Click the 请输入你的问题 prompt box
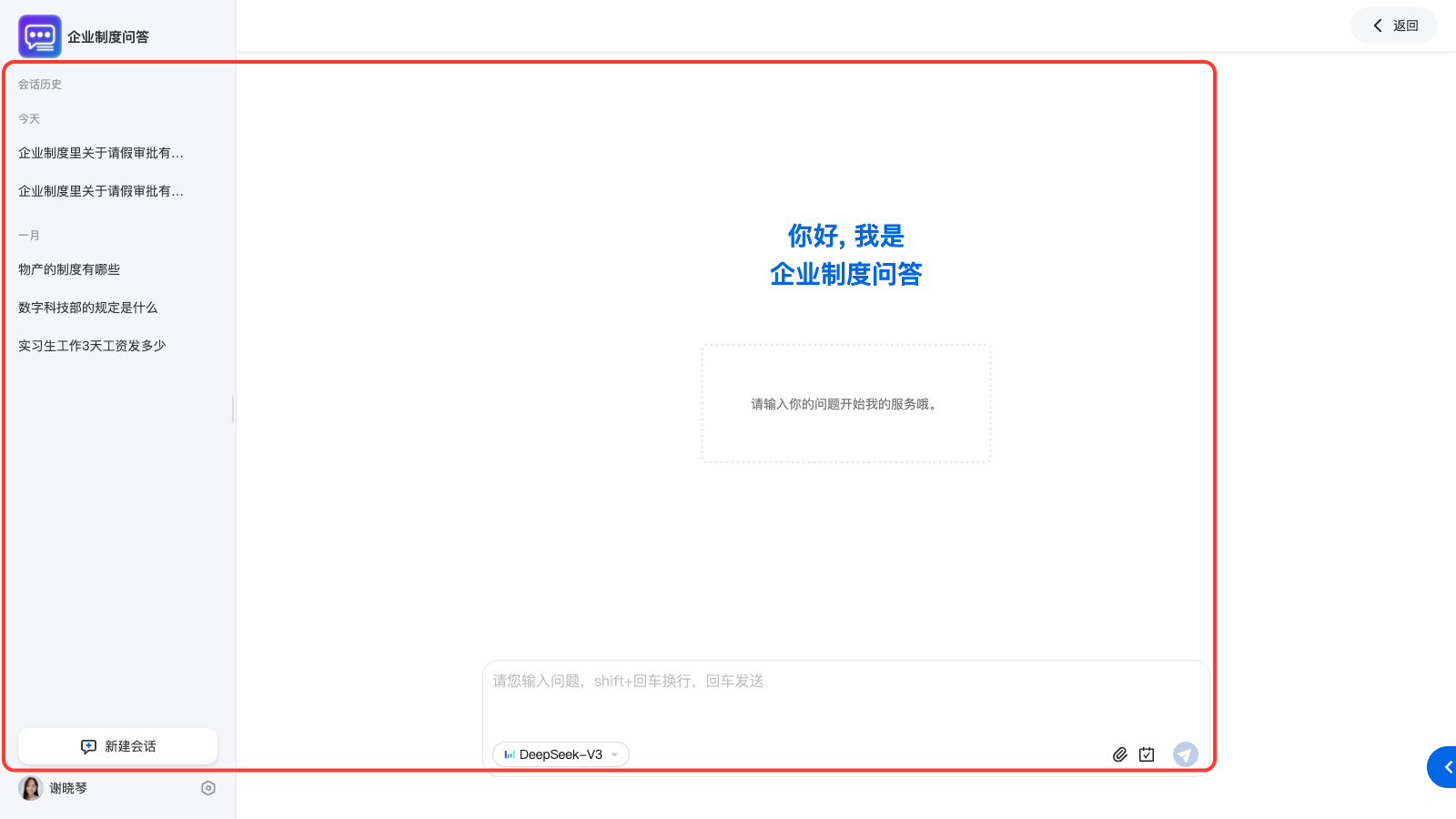1456x819 pixels. pyautogui.click(x=845, y=404)
